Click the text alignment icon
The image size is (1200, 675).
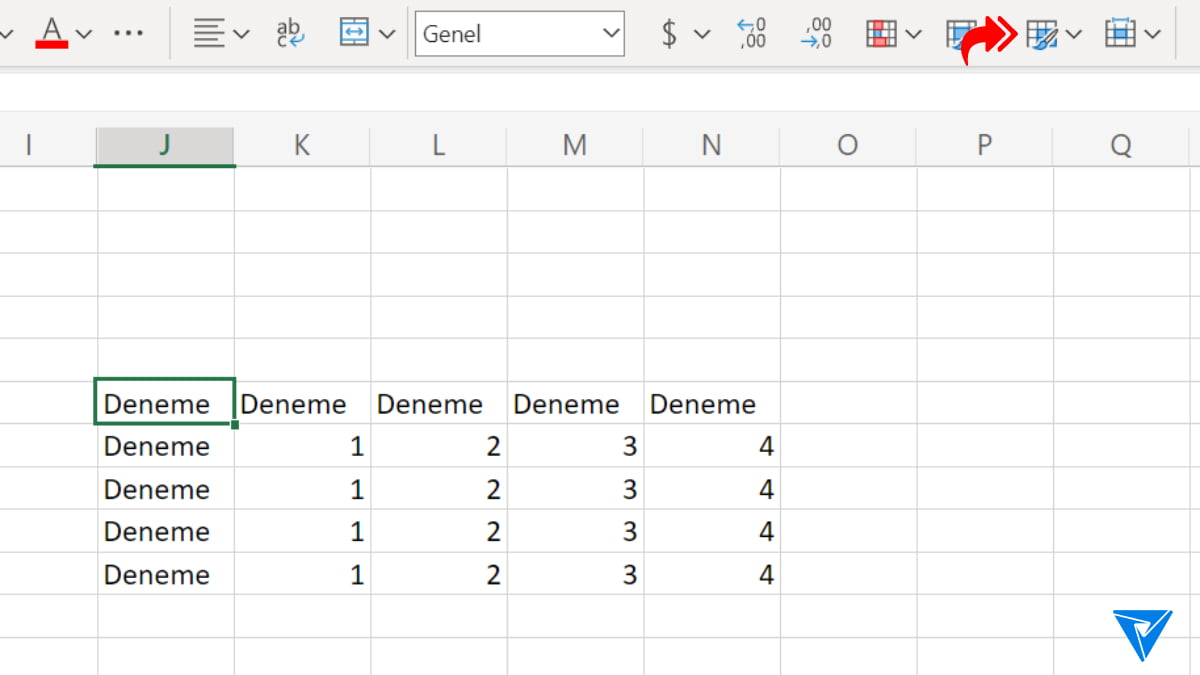tap(209, 34)
